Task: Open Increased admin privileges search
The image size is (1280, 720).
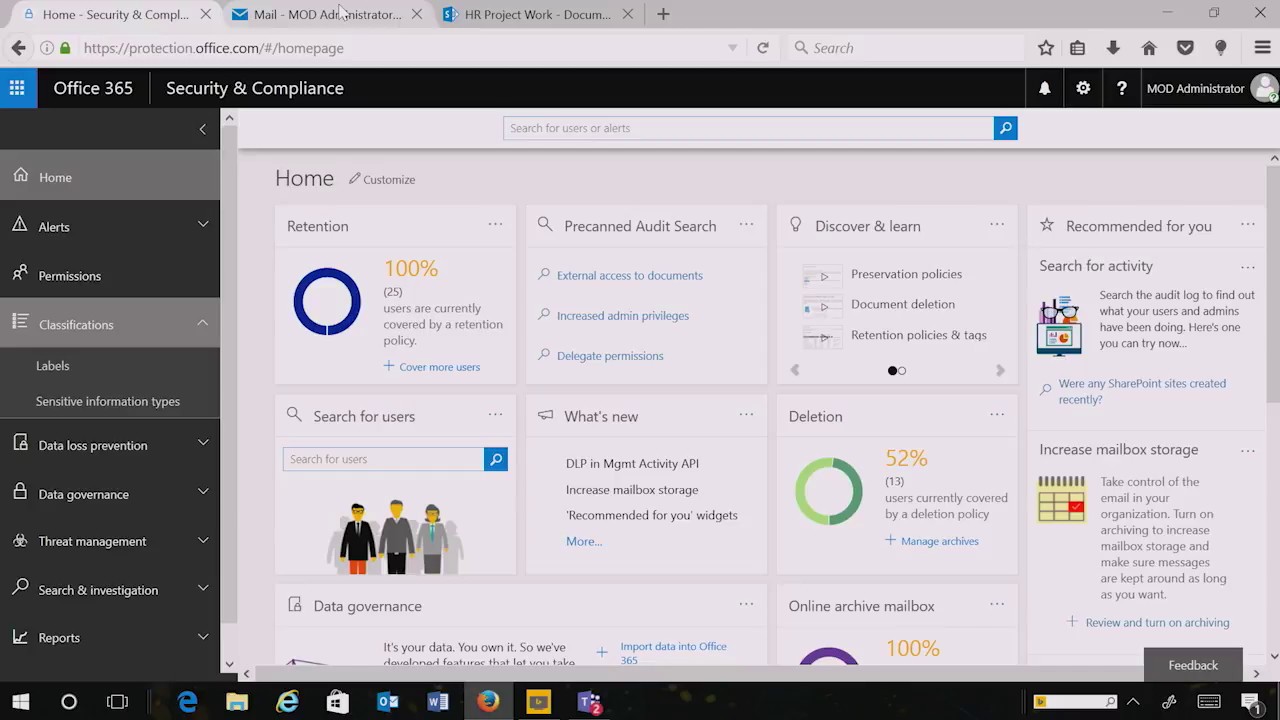Action: click(x=623, y=315)
